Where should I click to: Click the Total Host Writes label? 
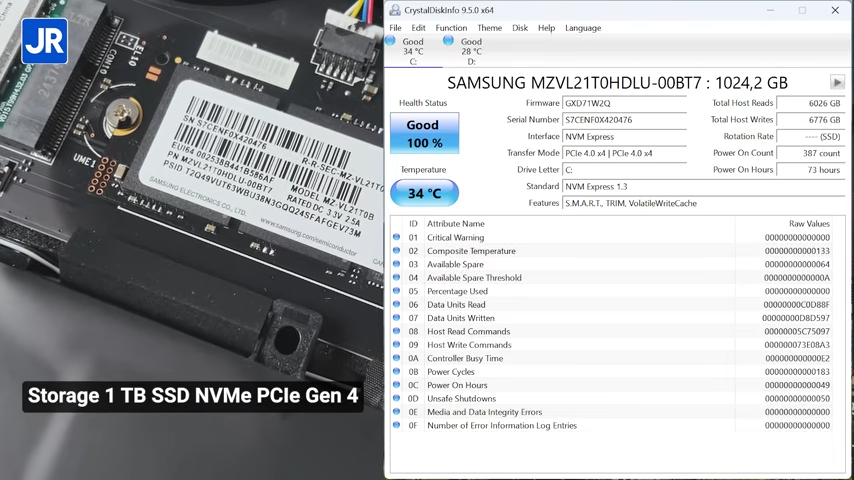pos(742,119)
